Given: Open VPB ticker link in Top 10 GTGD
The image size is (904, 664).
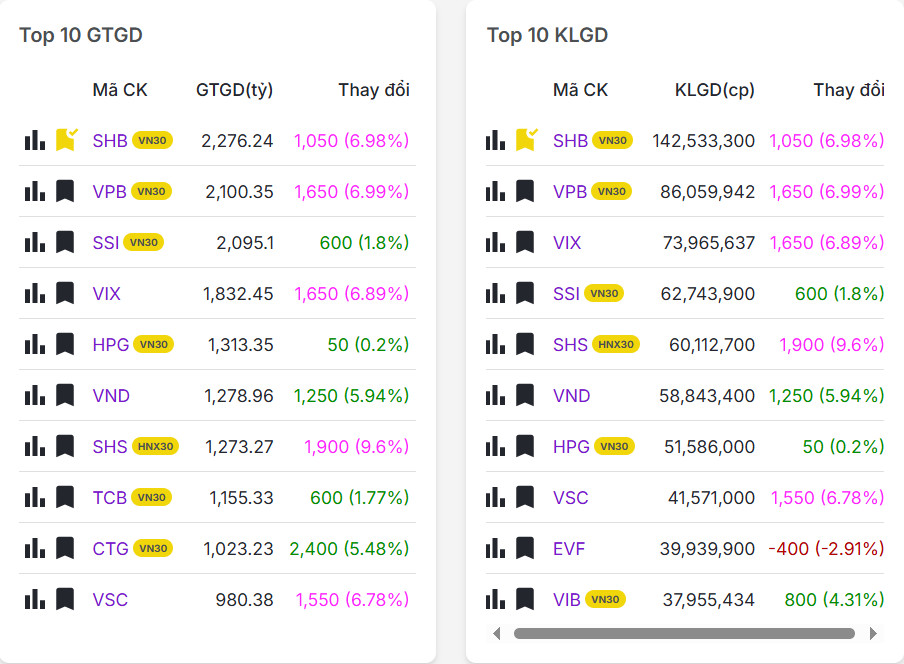Looking at the screenshot, I should tap(110, 191).
